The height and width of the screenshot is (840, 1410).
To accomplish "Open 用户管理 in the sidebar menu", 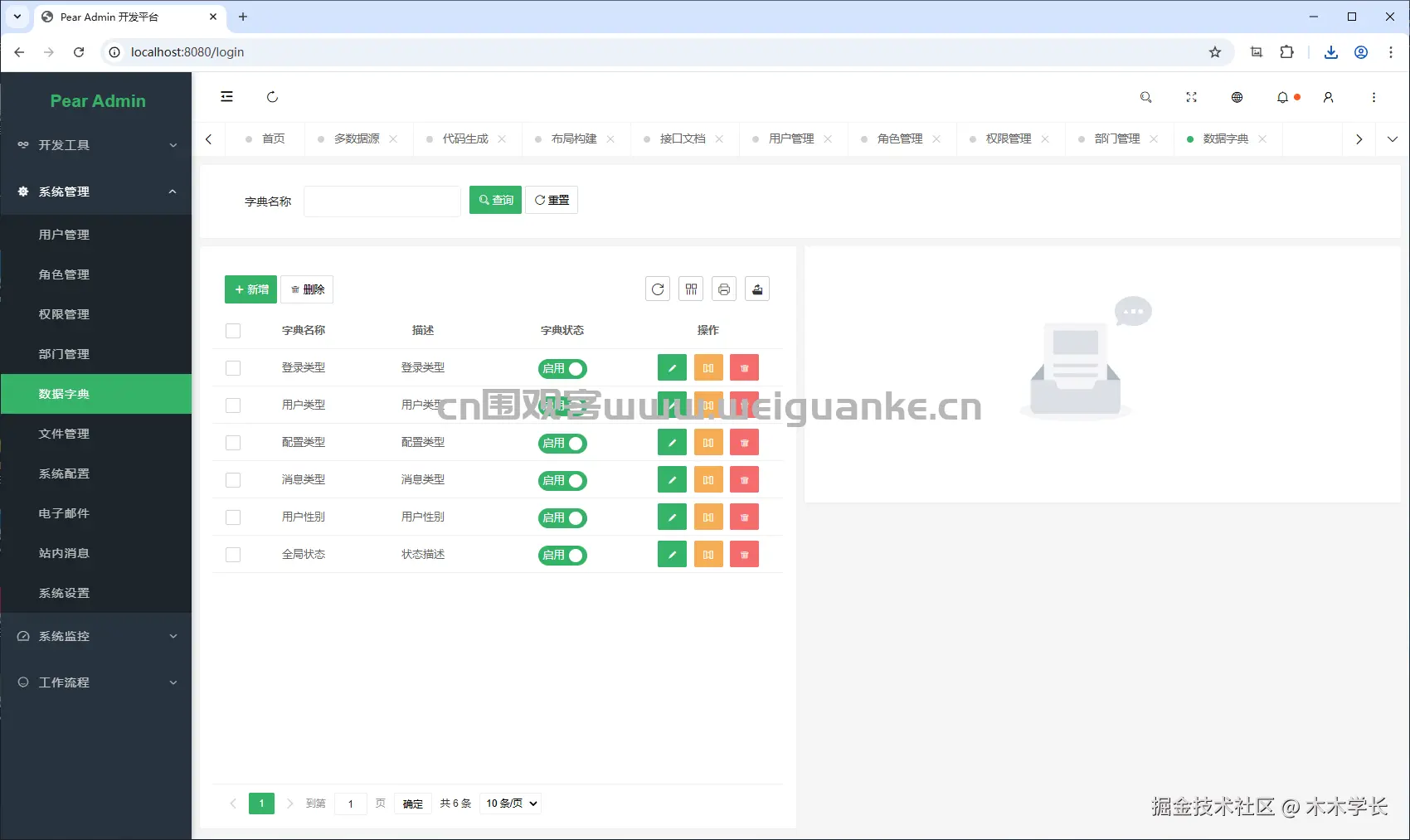I will tap(96, 235).
